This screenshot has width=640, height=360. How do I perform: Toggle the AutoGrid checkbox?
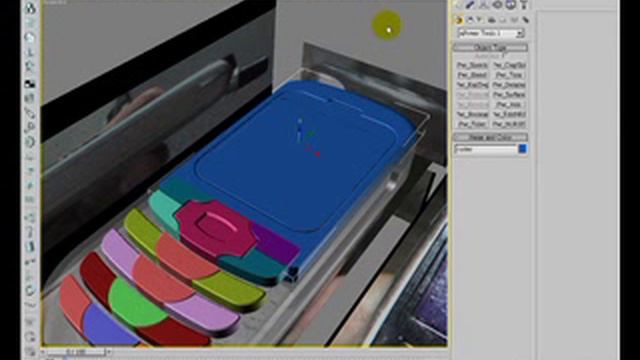(x=505, y=56)
